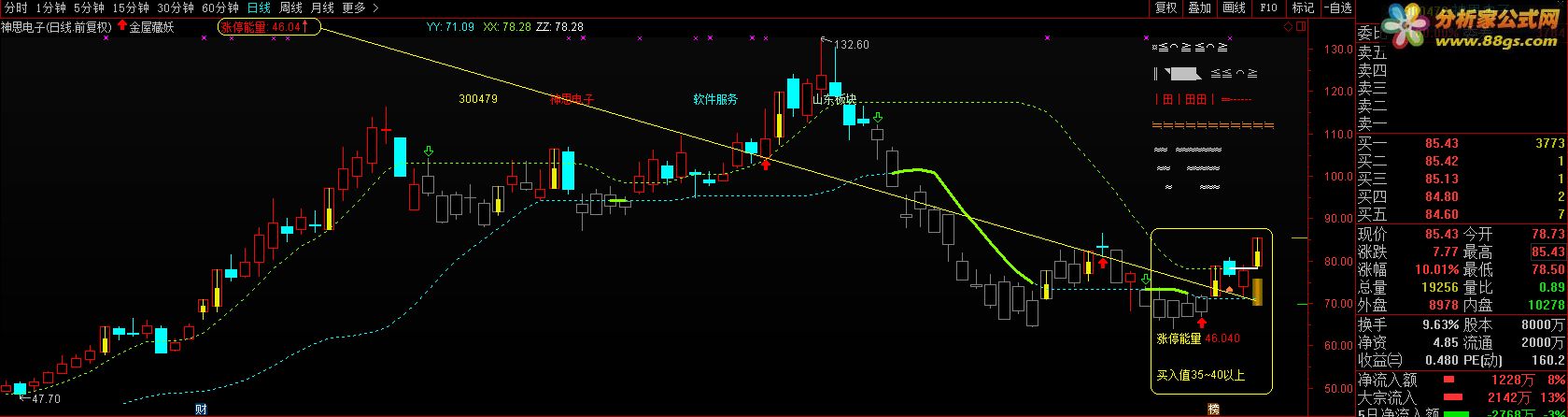
Task: Click the 买二 bid price 85.42
Action: click(x=1441, y=161)
